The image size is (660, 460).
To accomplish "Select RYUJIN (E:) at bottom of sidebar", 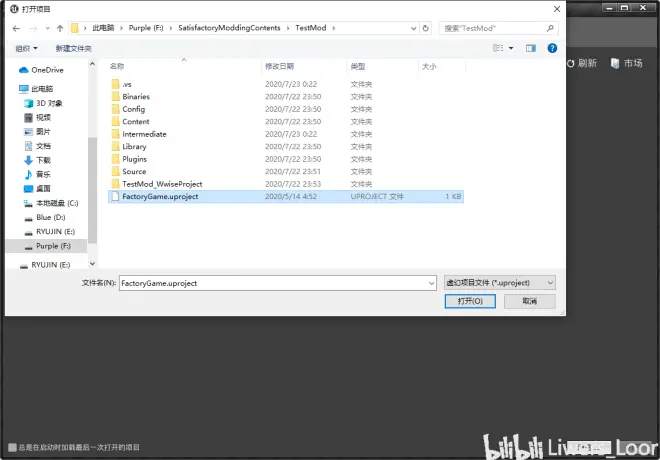I will point(45,265).
